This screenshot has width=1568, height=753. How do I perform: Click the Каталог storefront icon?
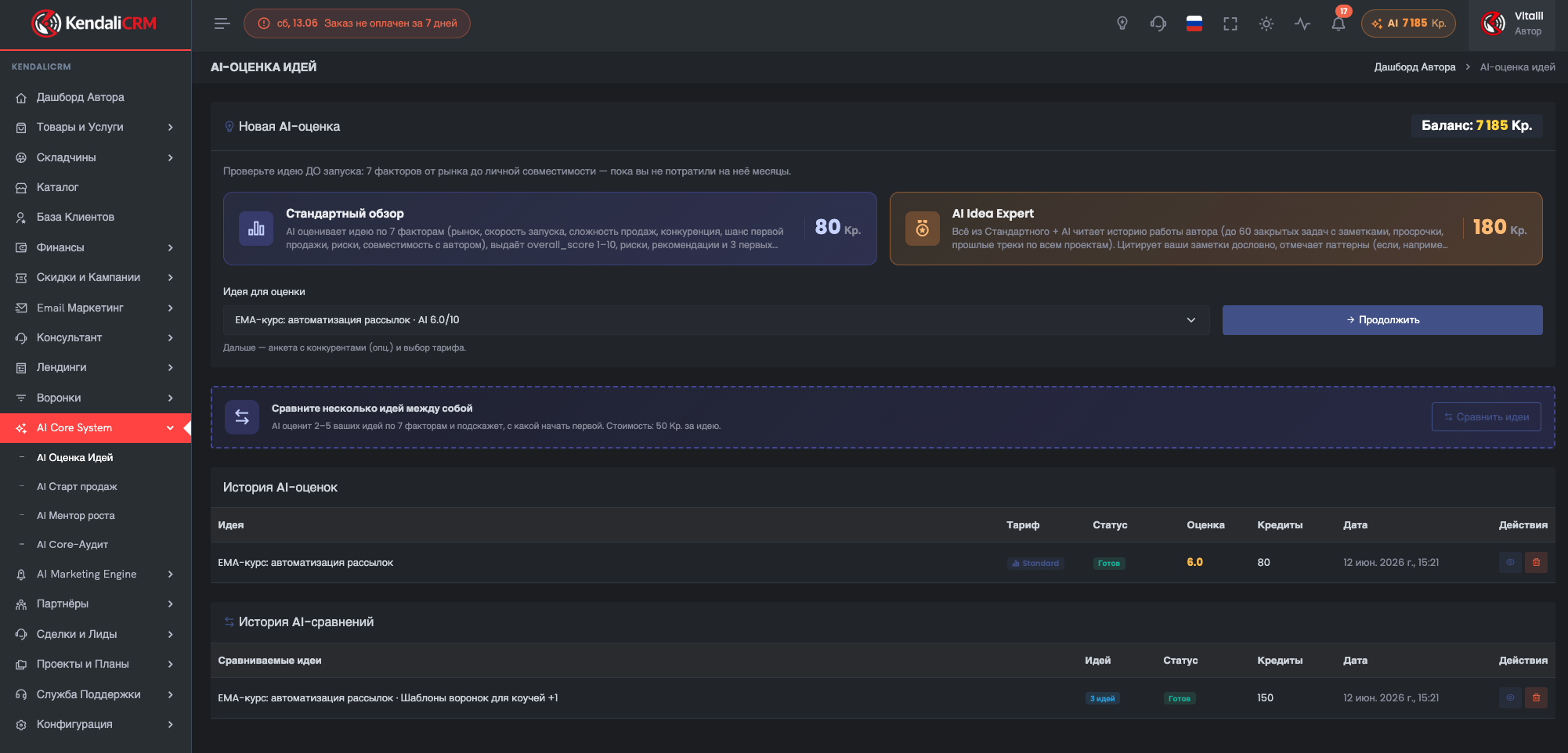(21, 188)
